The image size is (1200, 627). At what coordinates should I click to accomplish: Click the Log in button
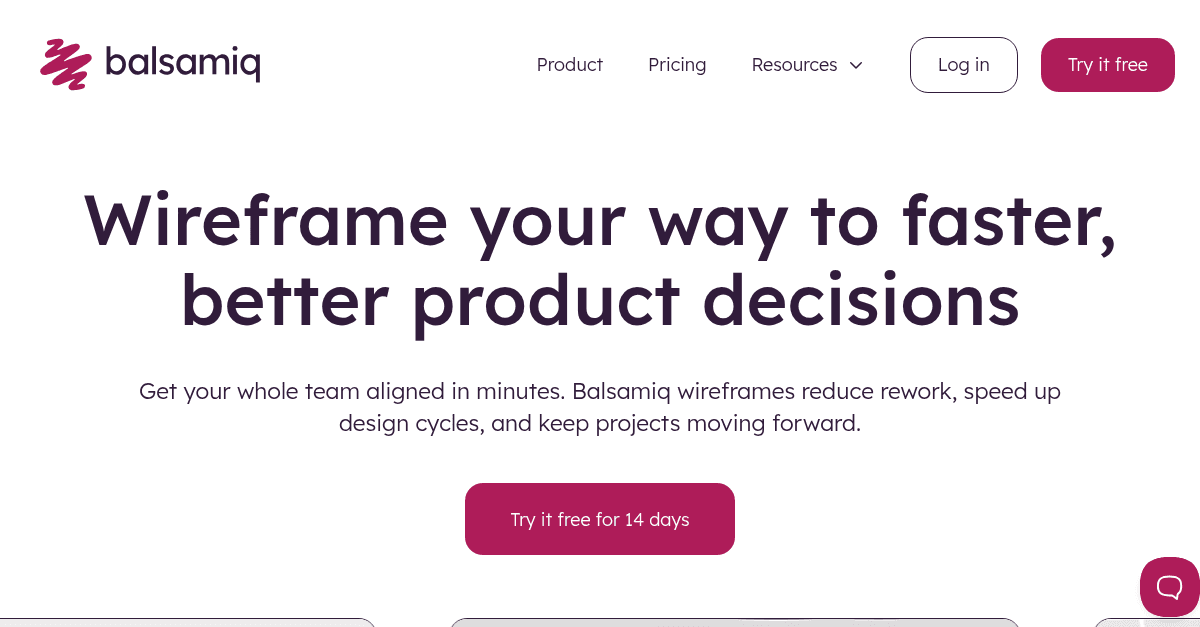(x=963, y=64)
